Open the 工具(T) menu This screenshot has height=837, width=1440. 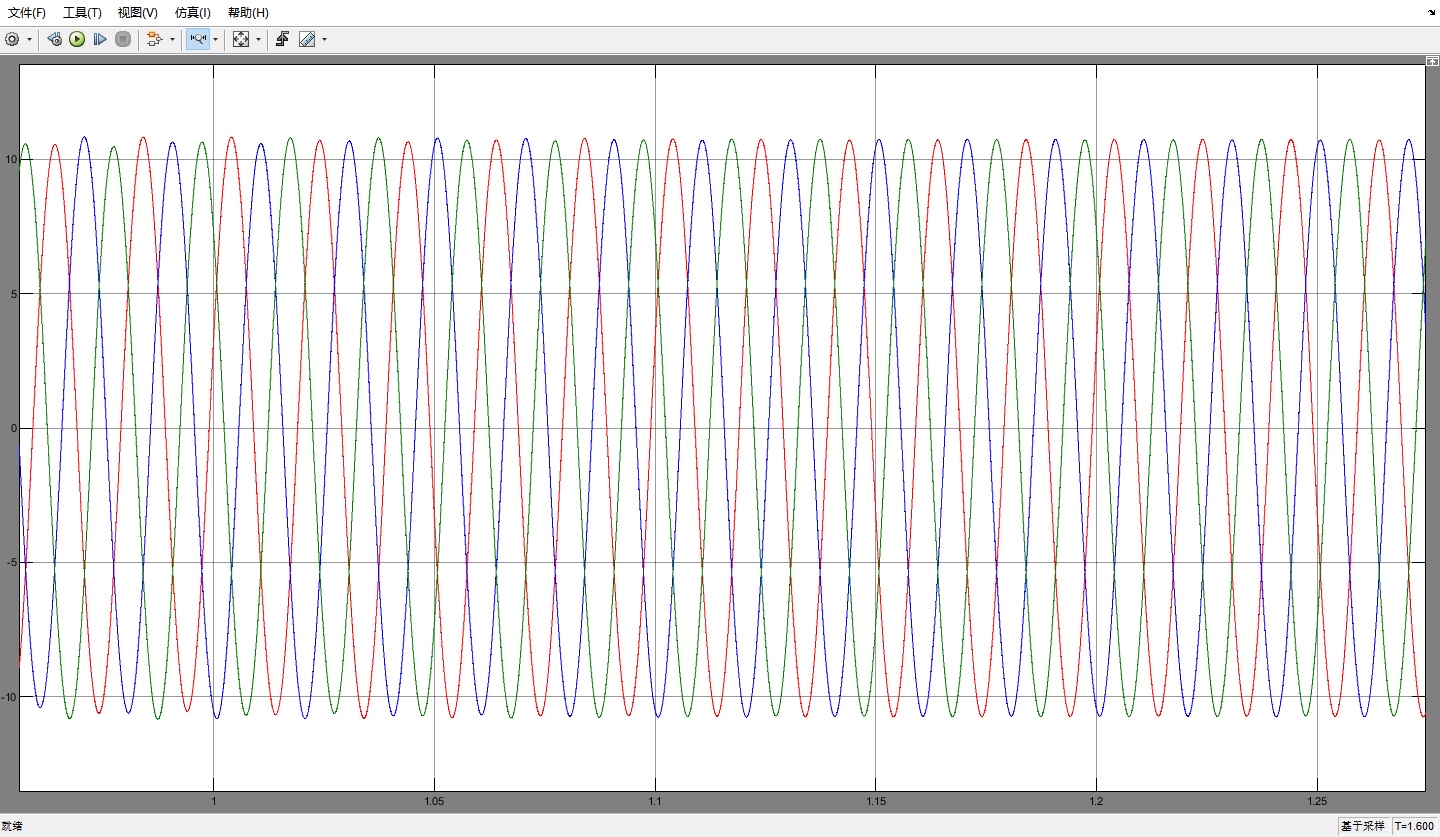click(82, 13)
